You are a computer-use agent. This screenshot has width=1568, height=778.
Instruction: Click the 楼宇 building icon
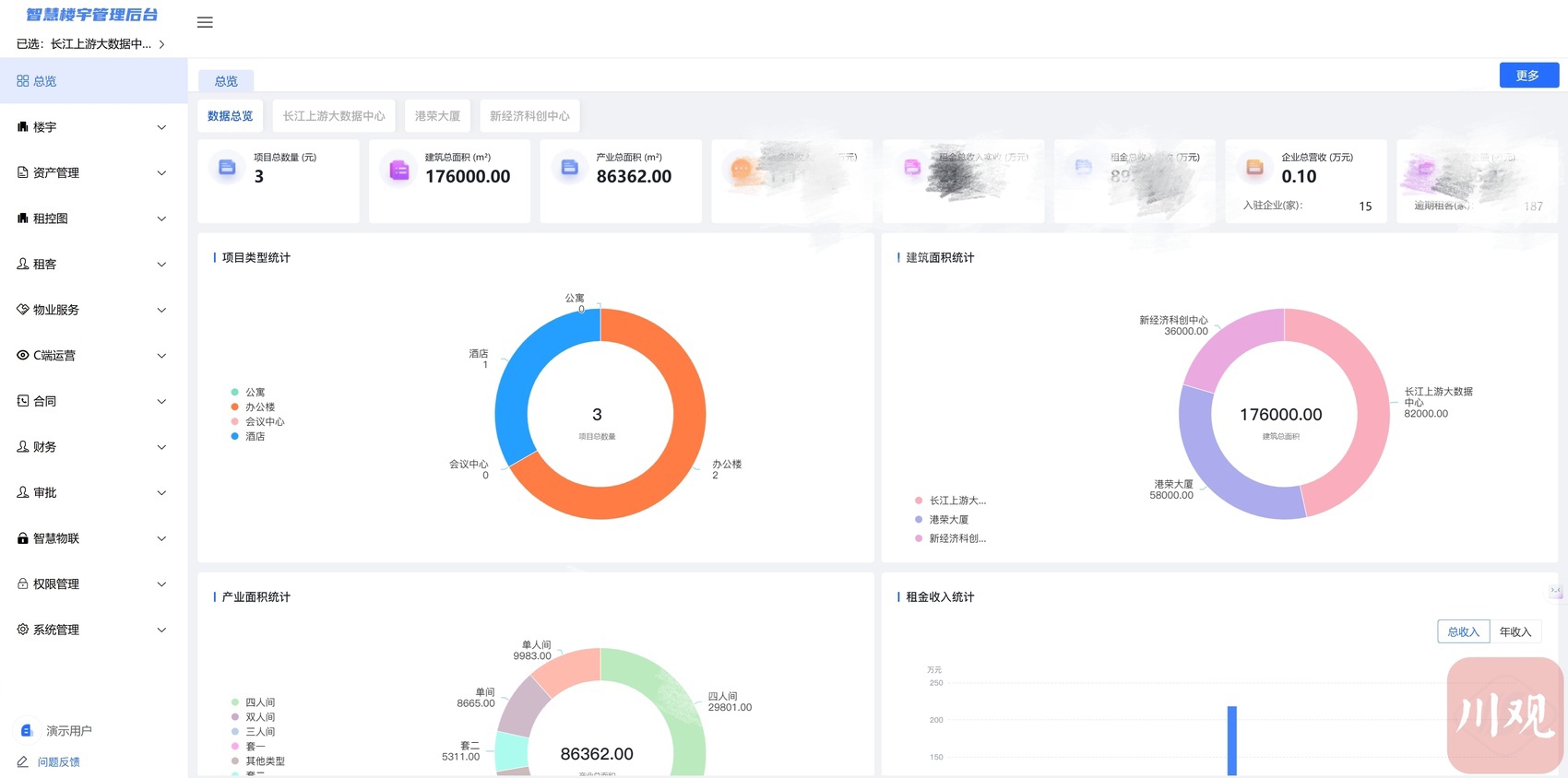point(23,127)
